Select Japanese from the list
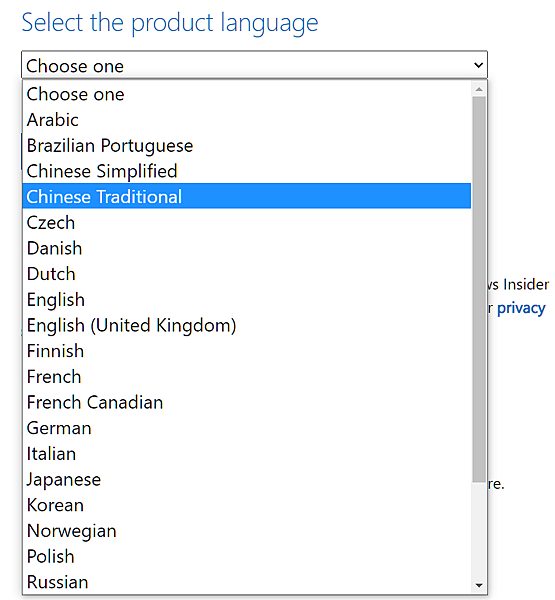 click(246, 479)
